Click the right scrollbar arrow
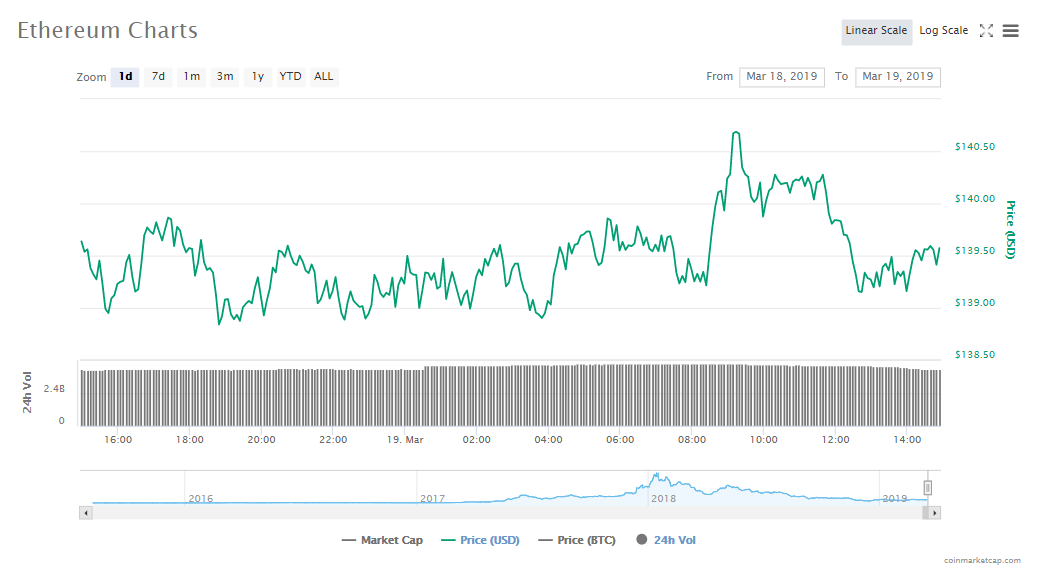 934,513
